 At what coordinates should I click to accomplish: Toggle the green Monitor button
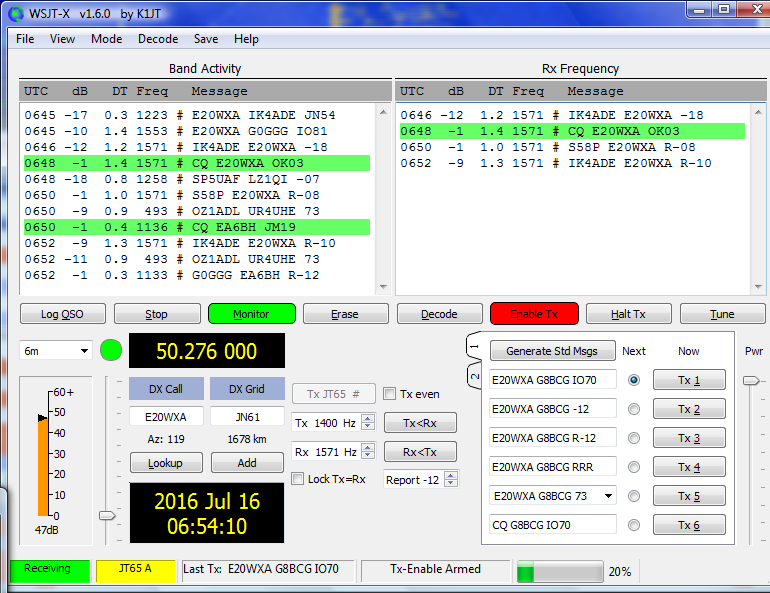tap(252, 314)
